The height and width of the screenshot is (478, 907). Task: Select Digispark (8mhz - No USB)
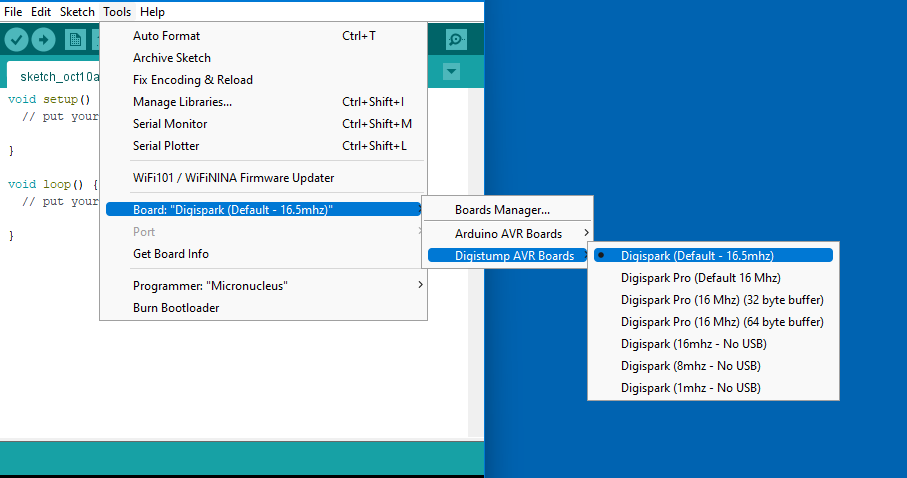[713, 366]
